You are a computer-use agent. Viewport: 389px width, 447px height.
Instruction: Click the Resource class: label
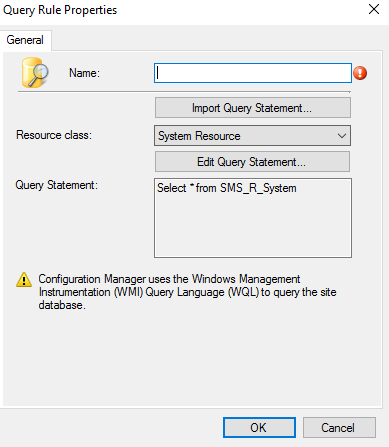coord(54,135)
